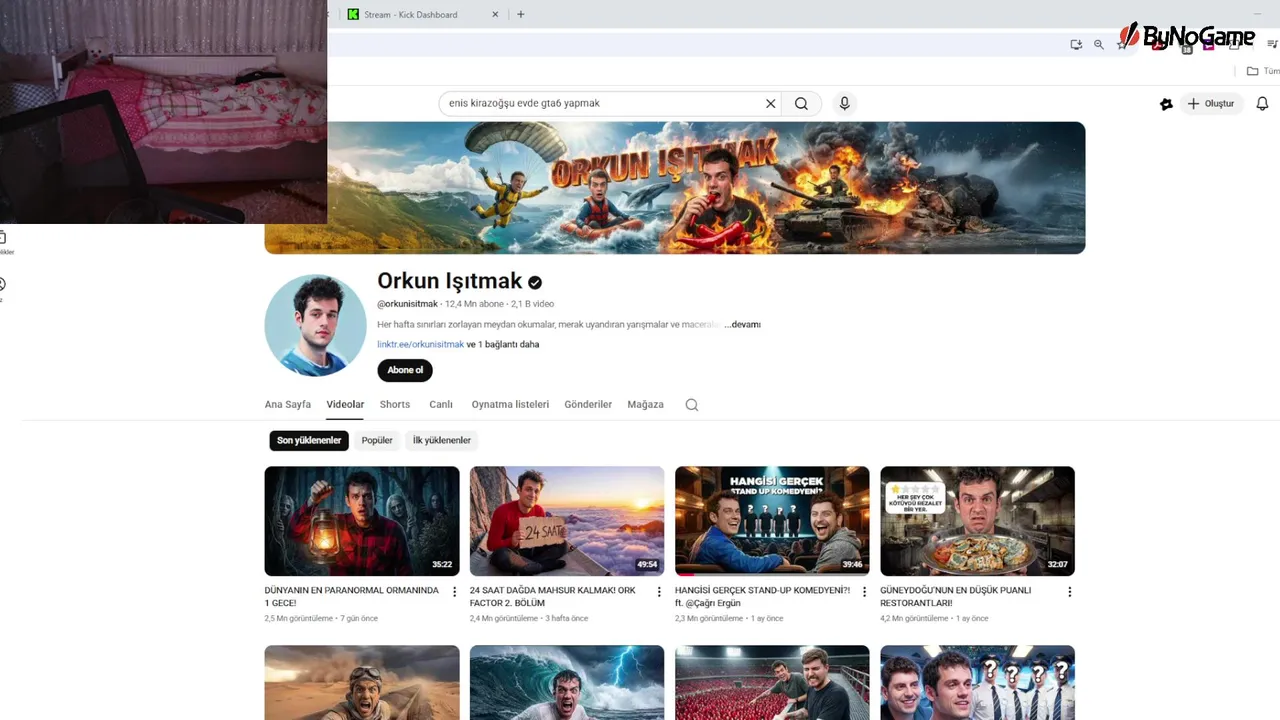The height and width of the screenshot is (720, 1280).
Task: Expand channel description with ...devamı
Action: (x=743, y=324)
